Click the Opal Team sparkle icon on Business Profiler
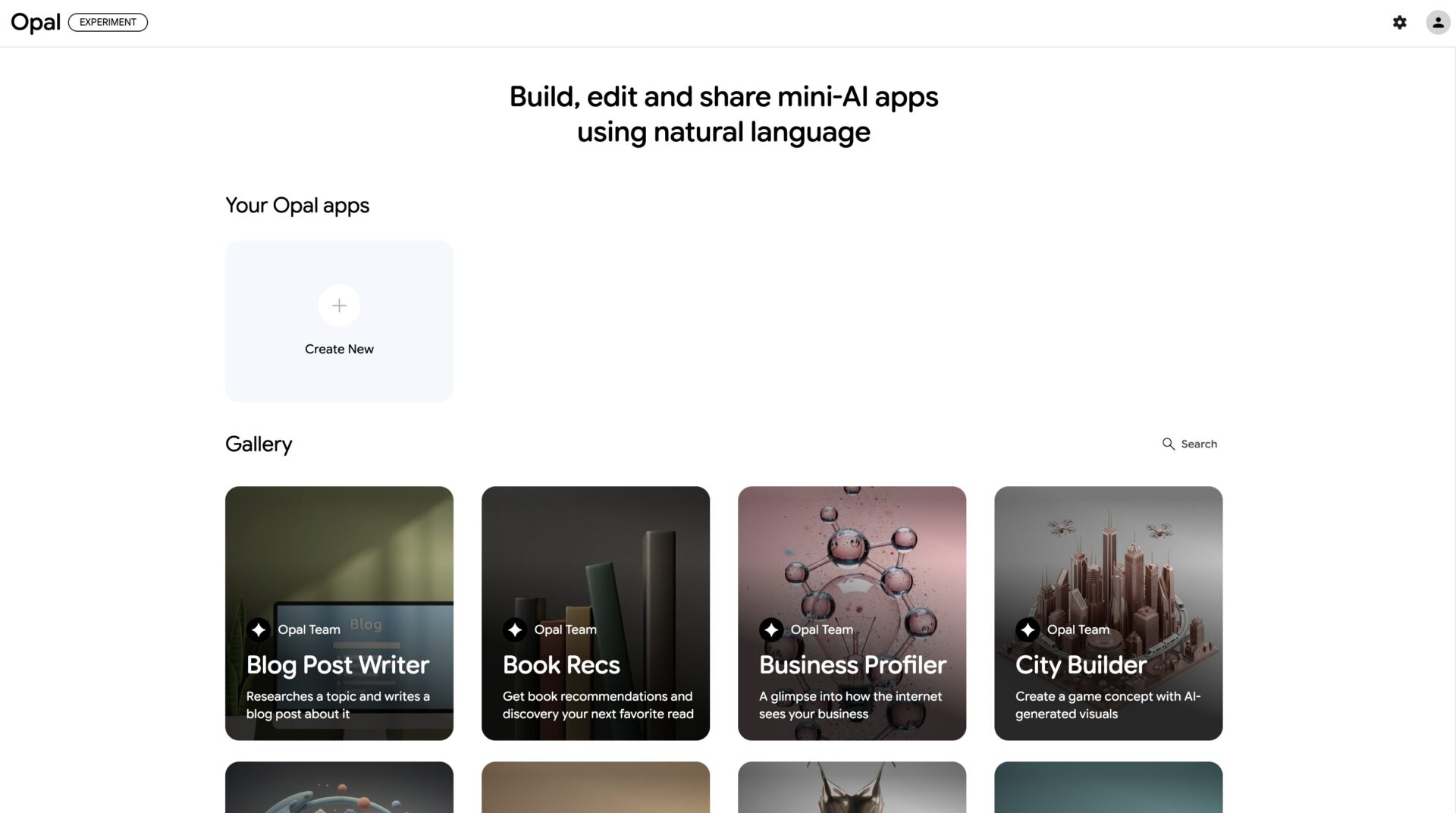The width and height of the screenshot is (1456, 813). tap(771, 629)
